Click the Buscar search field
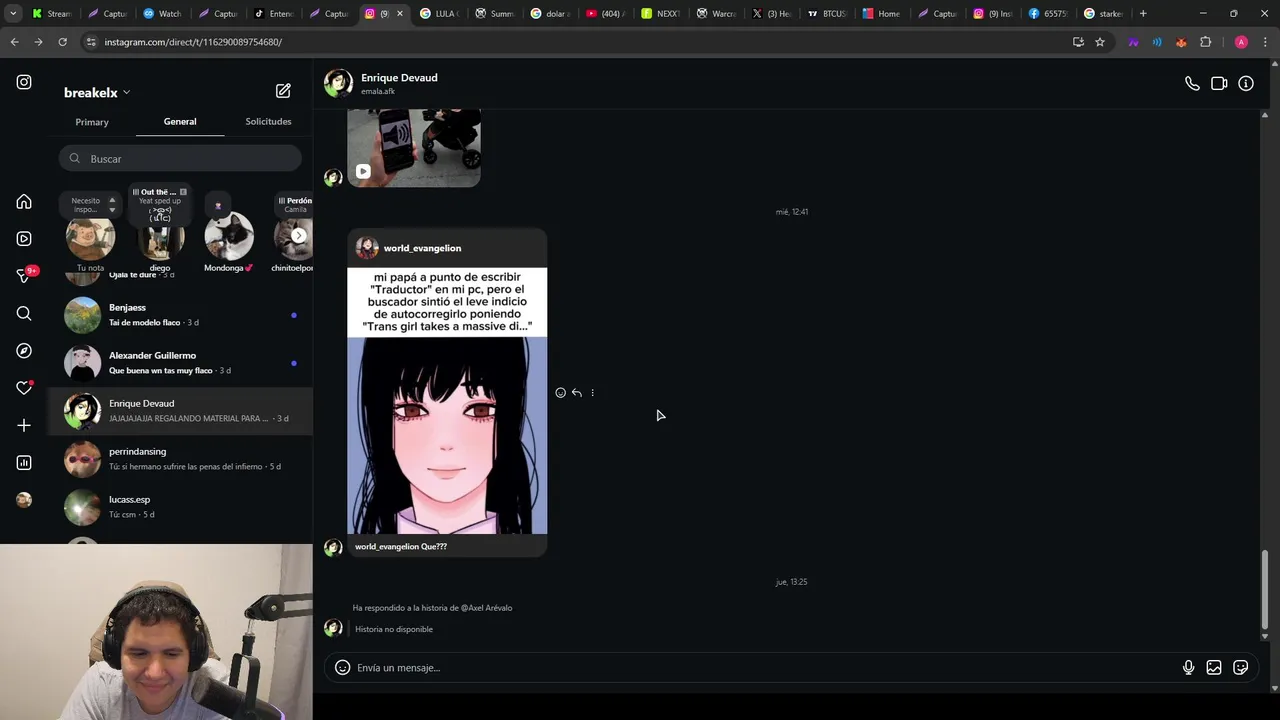The width and height of the screenshot is (1280, 720). coord(180,159)
